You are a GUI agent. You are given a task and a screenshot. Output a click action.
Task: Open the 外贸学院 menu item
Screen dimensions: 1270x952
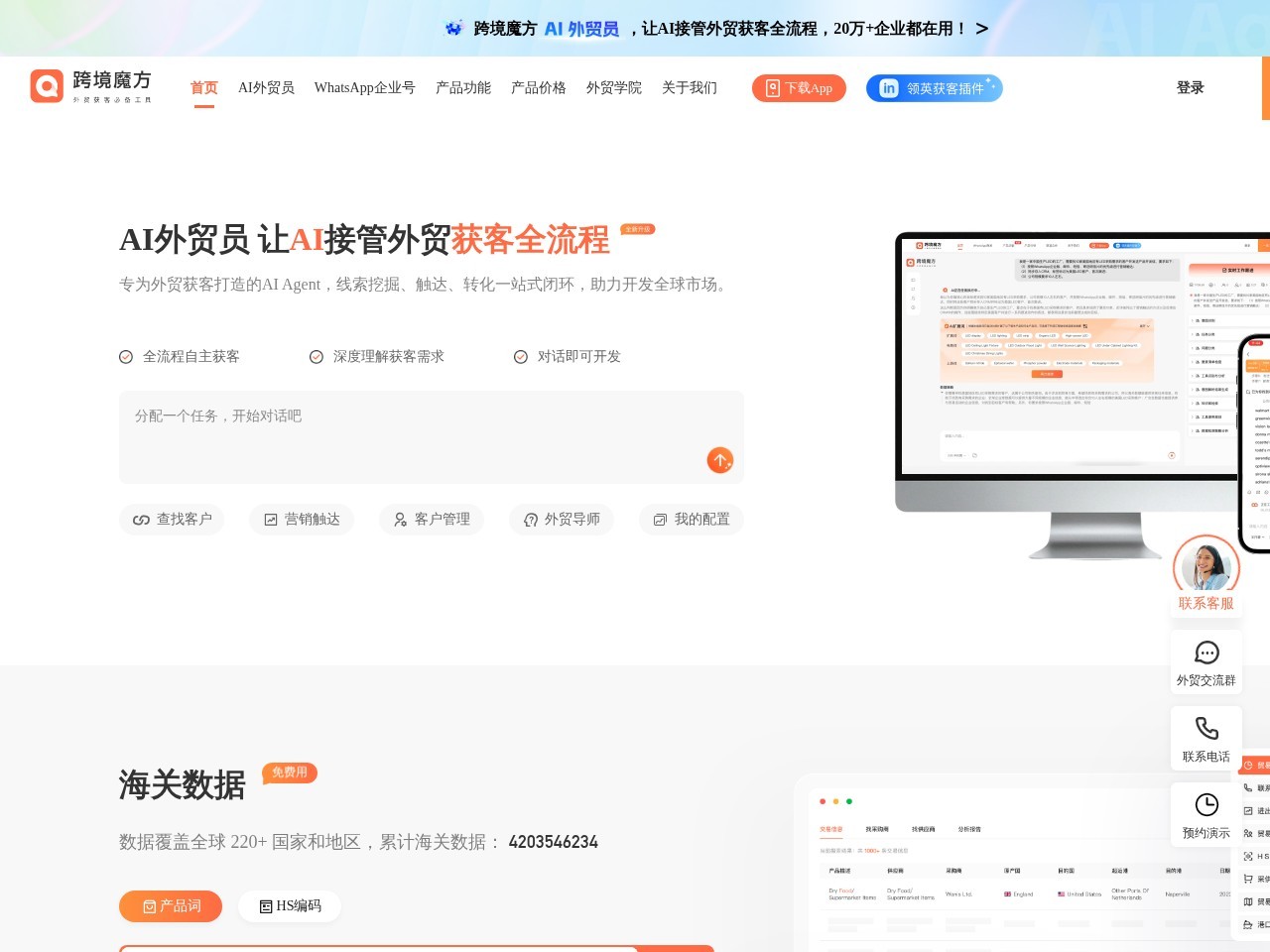click(615, 88)
